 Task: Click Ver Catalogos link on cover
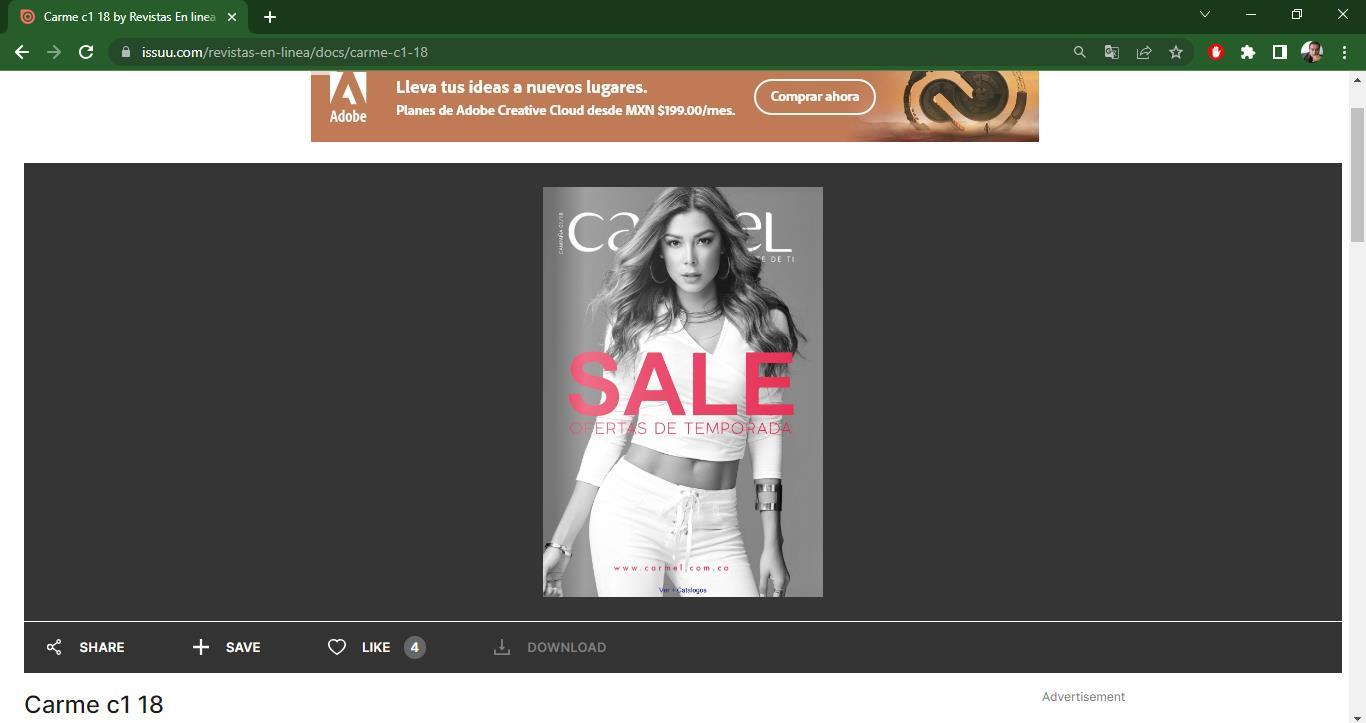point(683,590)
